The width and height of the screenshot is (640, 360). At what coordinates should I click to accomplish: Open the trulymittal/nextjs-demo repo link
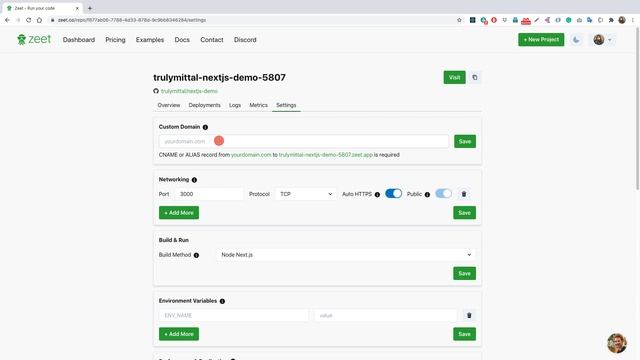click(x=189, y=91)
